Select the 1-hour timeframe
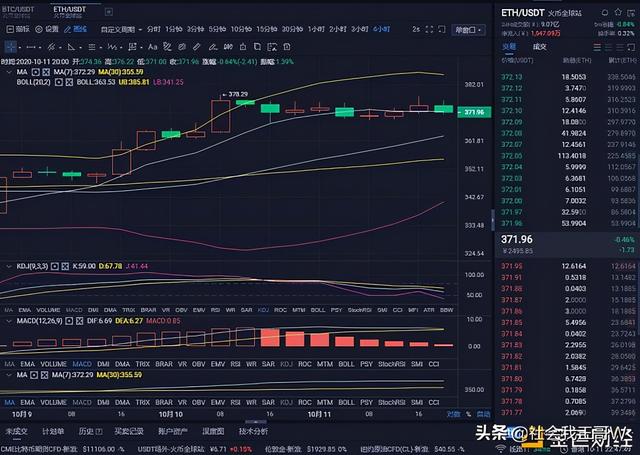640x455 pixels. point(316,29)
